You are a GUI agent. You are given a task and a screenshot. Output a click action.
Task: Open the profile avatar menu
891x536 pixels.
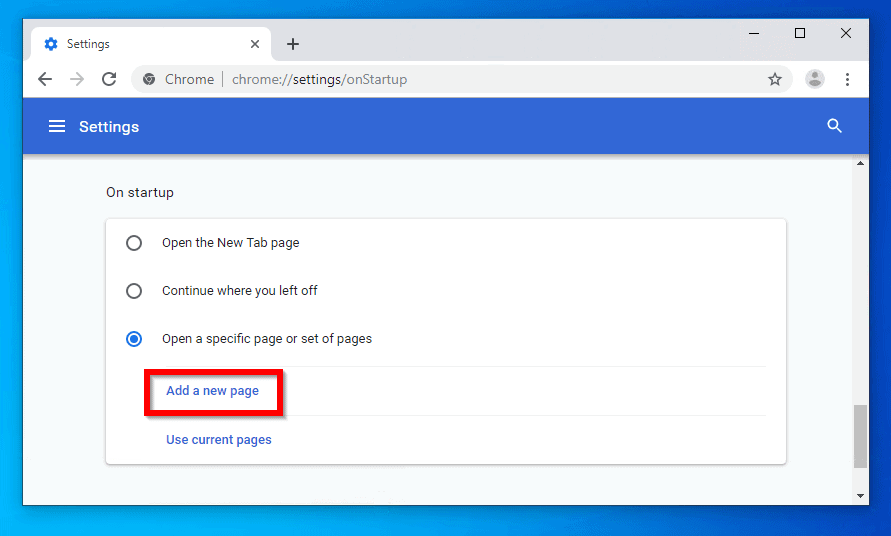[814, 79]
